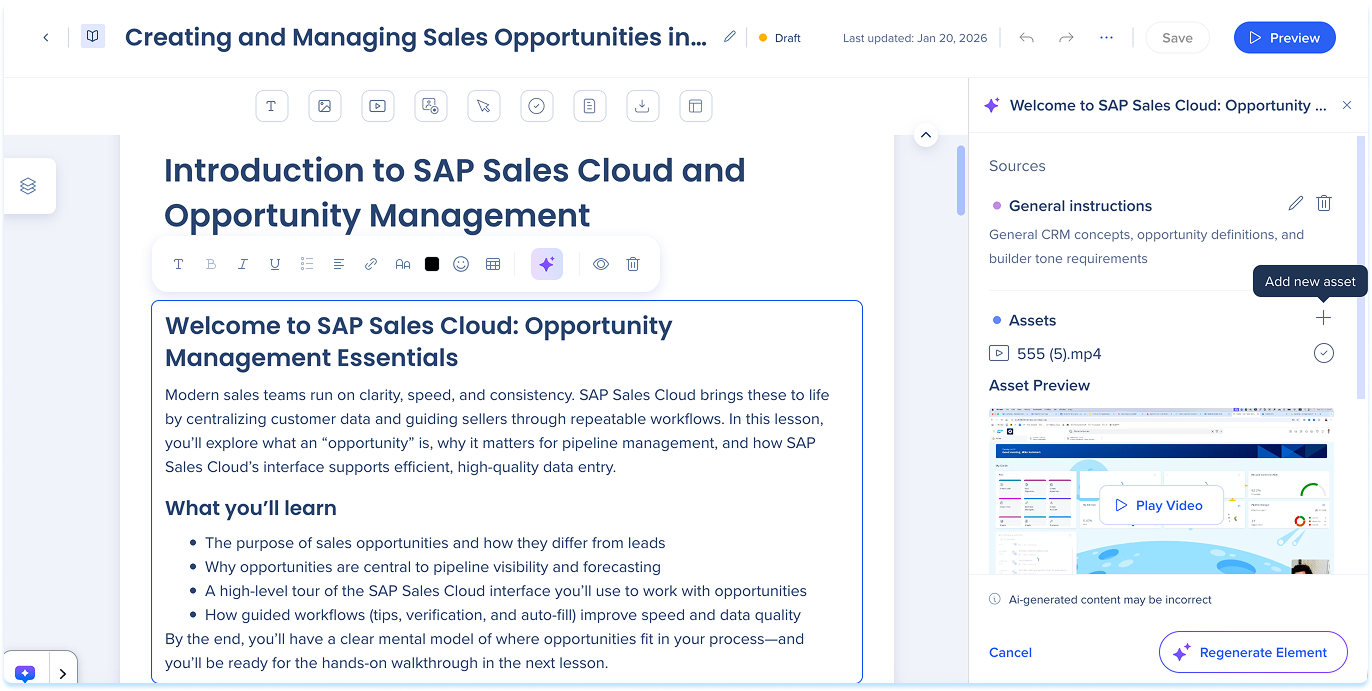Viewport: 1372px width, 691px height.
Task: Click Regenerate Element
Action: [x=1252, y=652]
